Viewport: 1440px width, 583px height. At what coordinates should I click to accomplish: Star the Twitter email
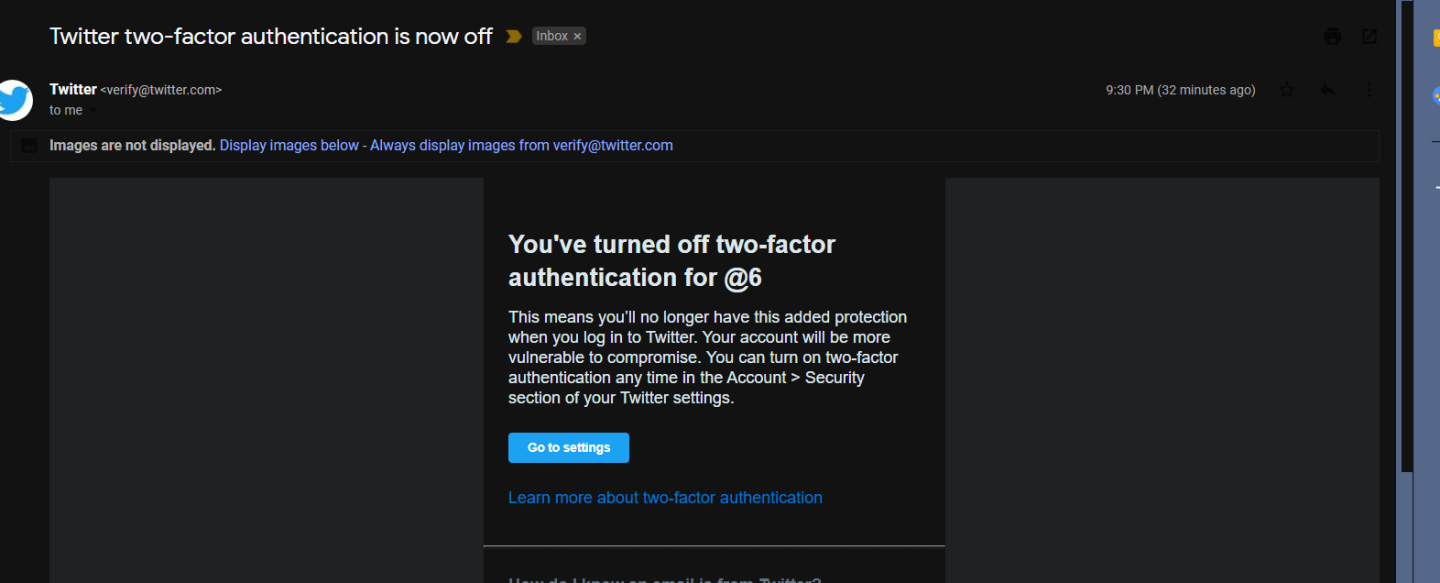click(1287, 90)
